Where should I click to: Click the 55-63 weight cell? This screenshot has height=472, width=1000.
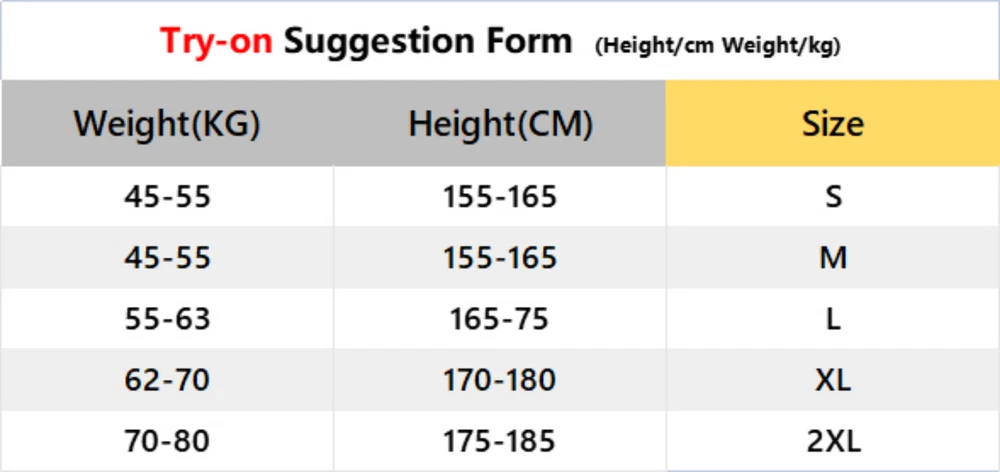tap(167, 319)
